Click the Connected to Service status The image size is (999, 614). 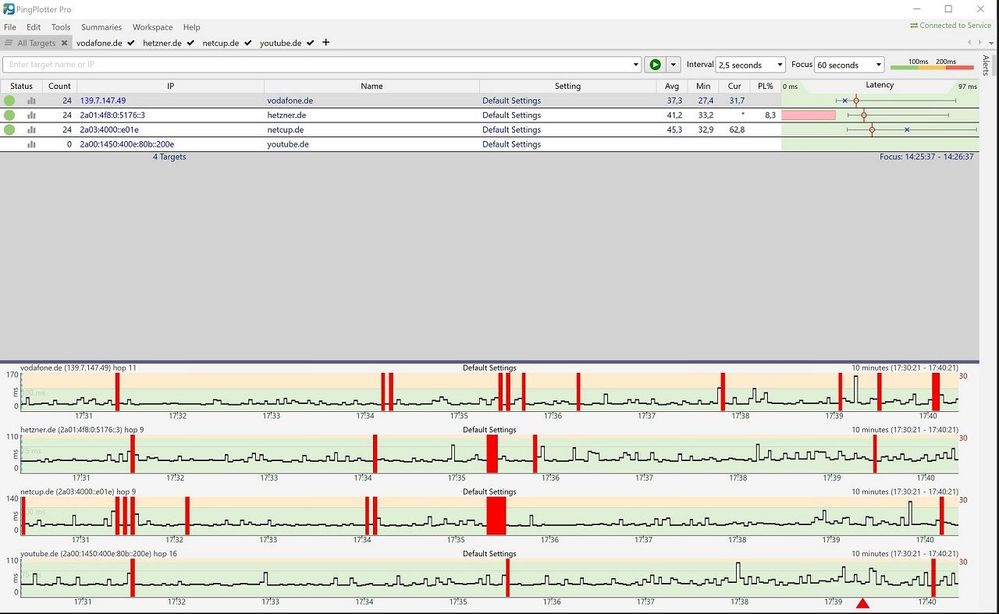click(x=951, y=25)
